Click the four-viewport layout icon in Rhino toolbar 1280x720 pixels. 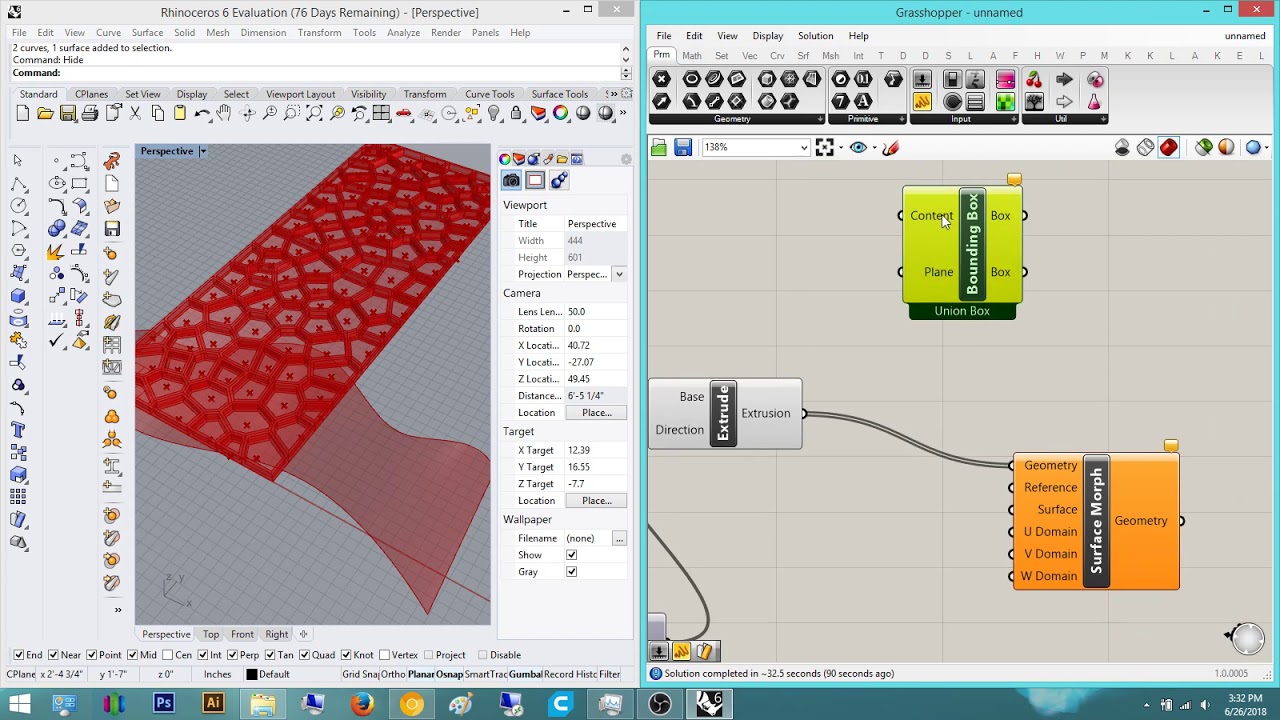coord(382,114)
